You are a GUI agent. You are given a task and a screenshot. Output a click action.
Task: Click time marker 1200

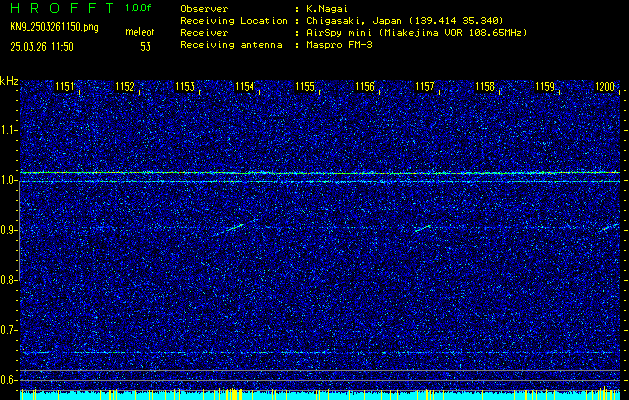(605, 87)
